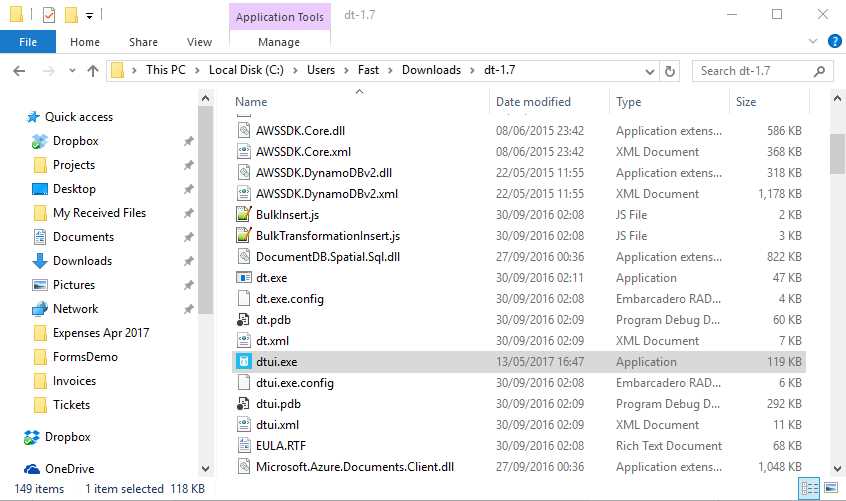Click the DLL icon of AWSSDK.Core.dll

point(244,131)
